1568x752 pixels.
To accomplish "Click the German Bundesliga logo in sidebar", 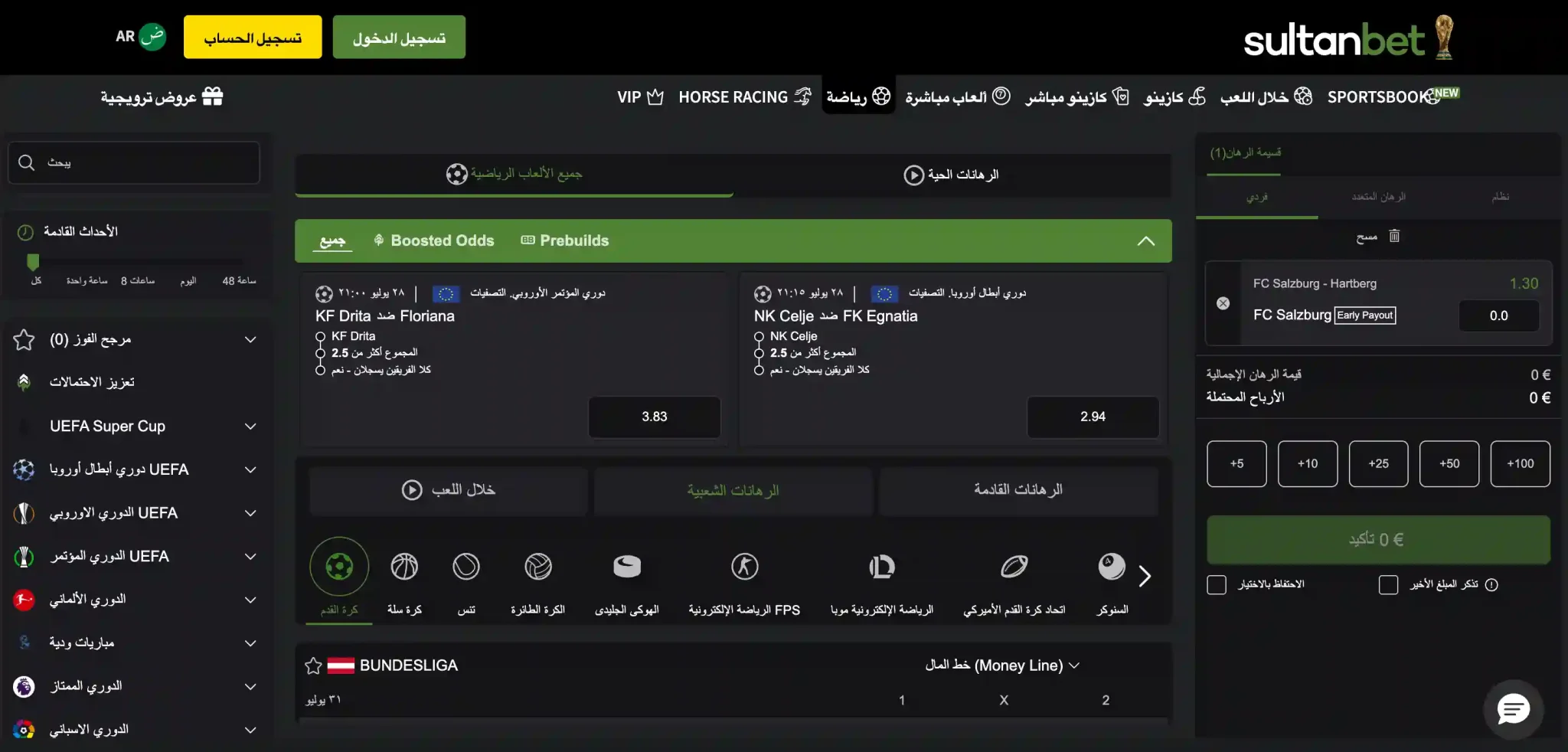I will [x=24, y=600].
